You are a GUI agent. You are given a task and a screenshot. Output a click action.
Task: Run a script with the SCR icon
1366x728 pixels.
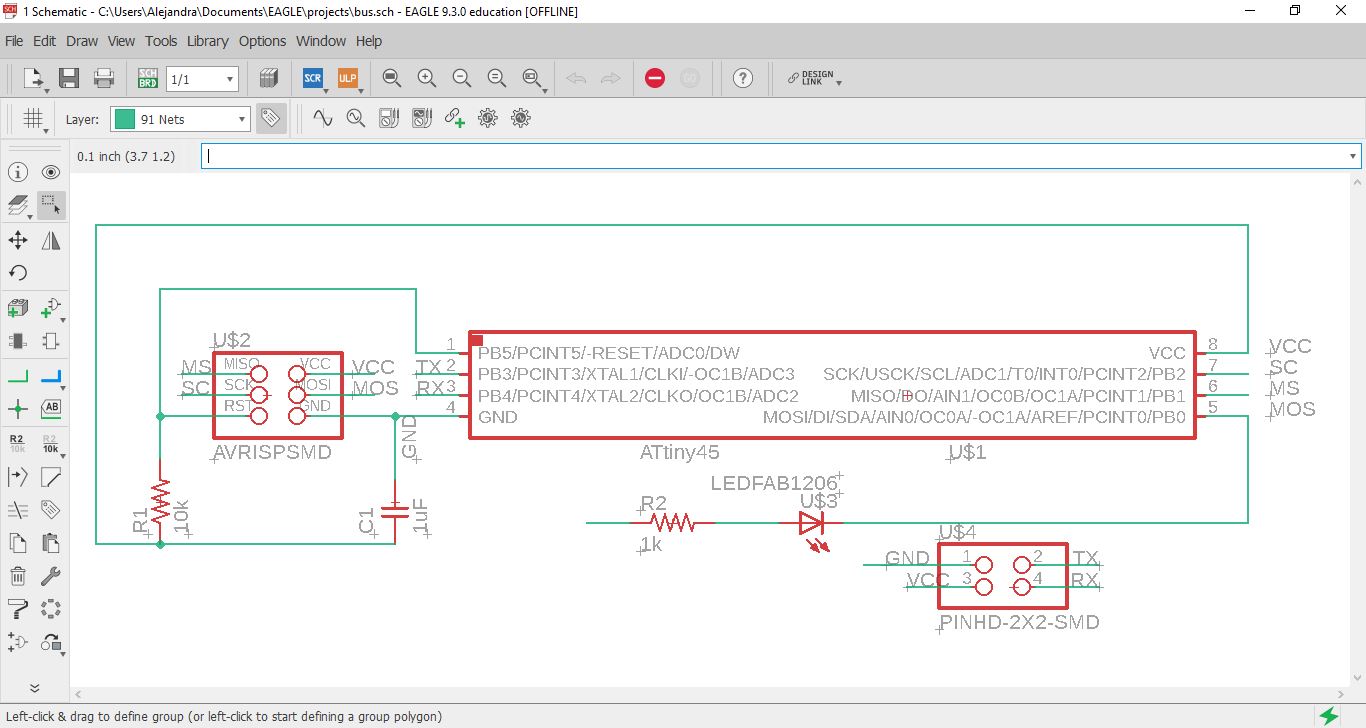[313, 78]
